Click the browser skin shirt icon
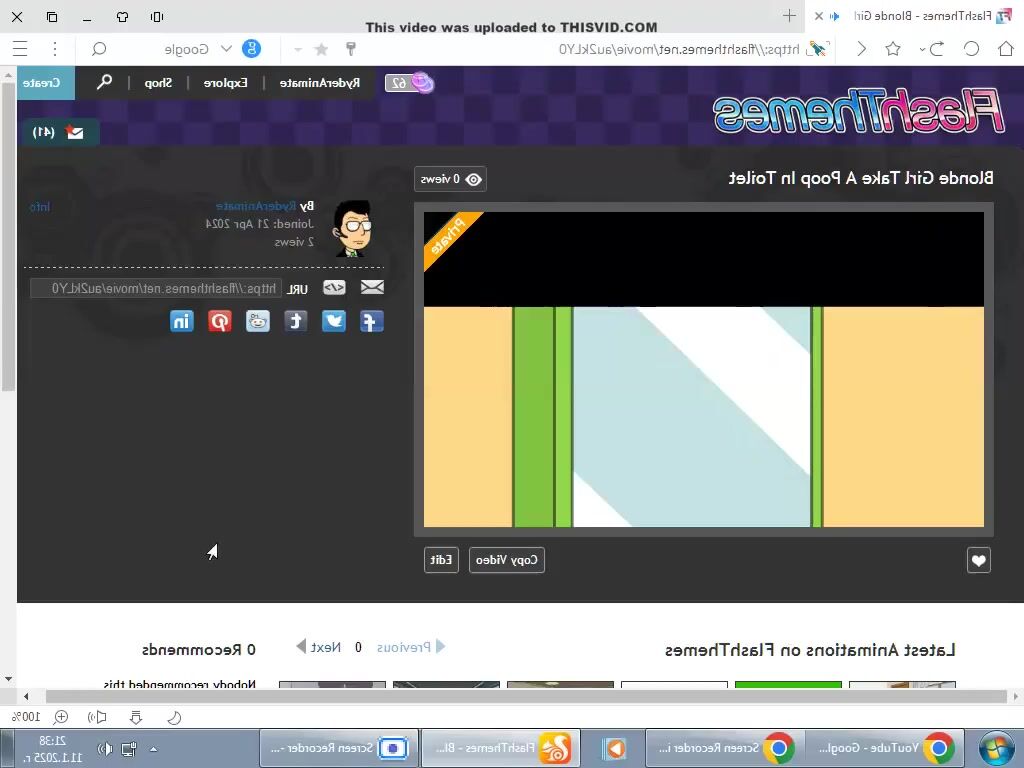This screenshot has height=768, width=1024. [122, 16]
